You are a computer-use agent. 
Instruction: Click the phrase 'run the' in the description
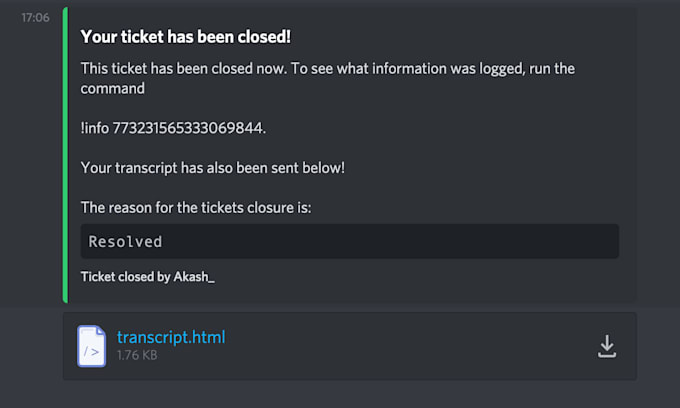[552, 69]
